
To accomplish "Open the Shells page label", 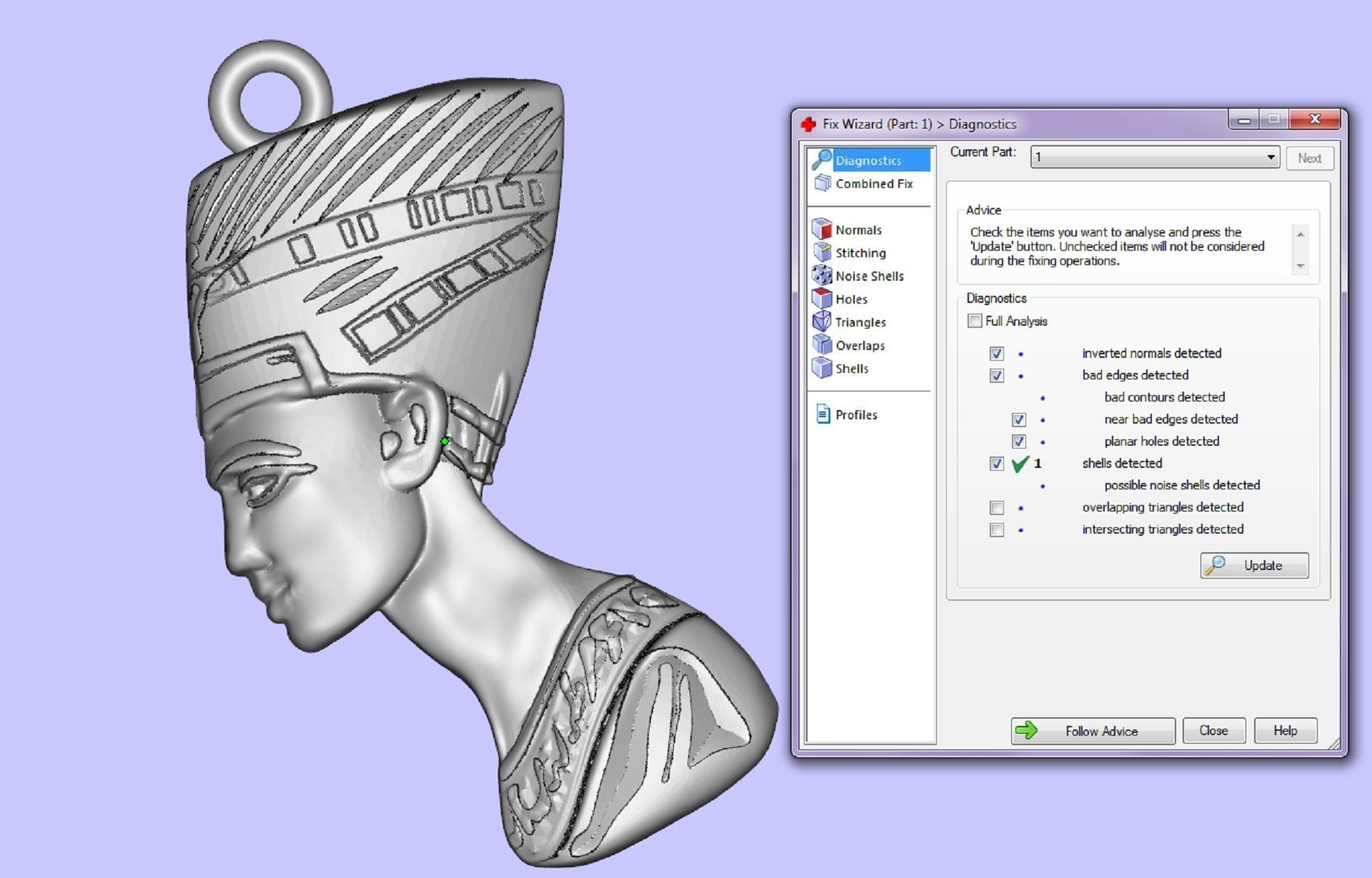I will [852, 369].
